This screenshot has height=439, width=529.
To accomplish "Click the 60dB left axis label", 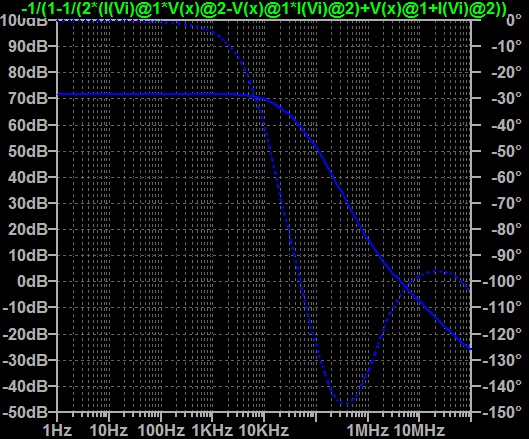I will point(28,125).
